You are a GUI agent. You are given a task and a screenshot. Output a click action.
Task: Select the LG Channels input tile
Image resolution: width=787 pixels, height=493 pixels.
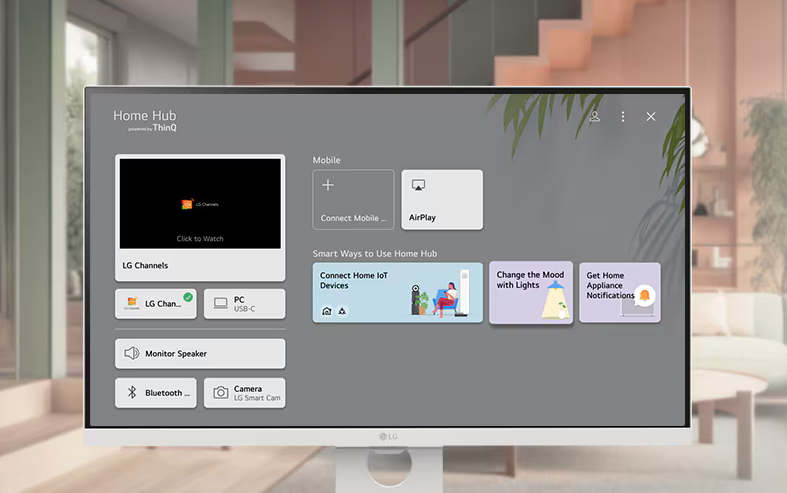[x=156, y=304]
